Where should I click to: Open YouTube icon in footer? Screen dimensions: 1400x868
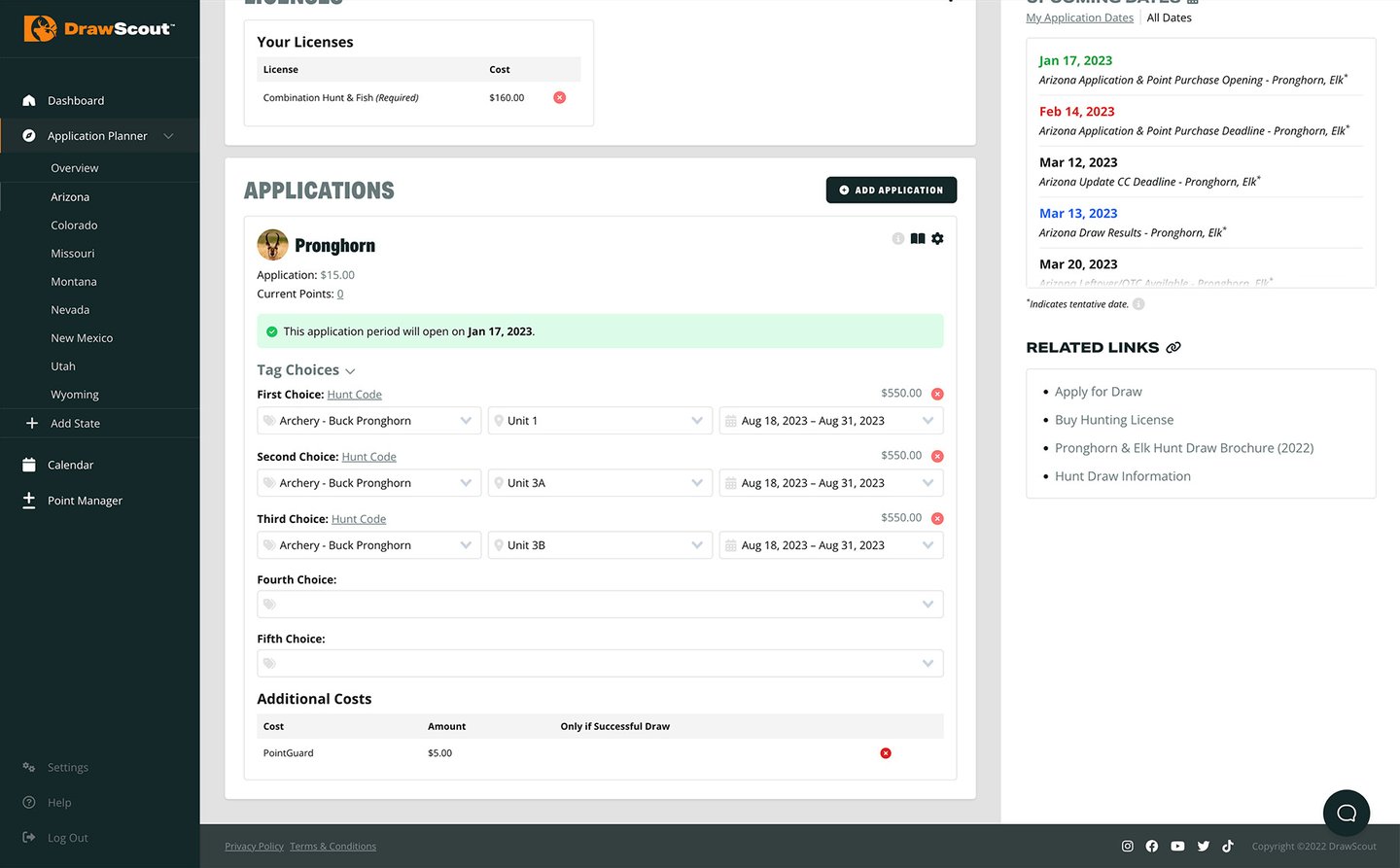(1177, 846)
